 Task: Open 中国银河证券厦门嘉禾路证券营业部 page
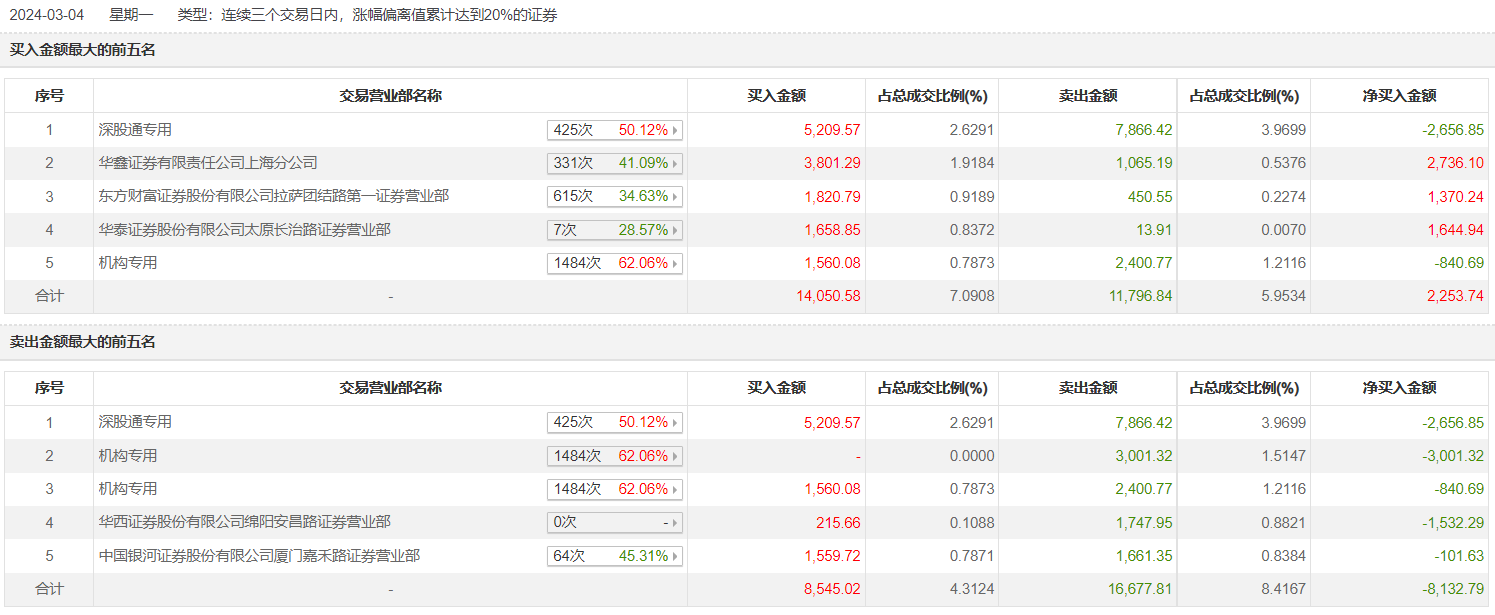coord(258,555)
